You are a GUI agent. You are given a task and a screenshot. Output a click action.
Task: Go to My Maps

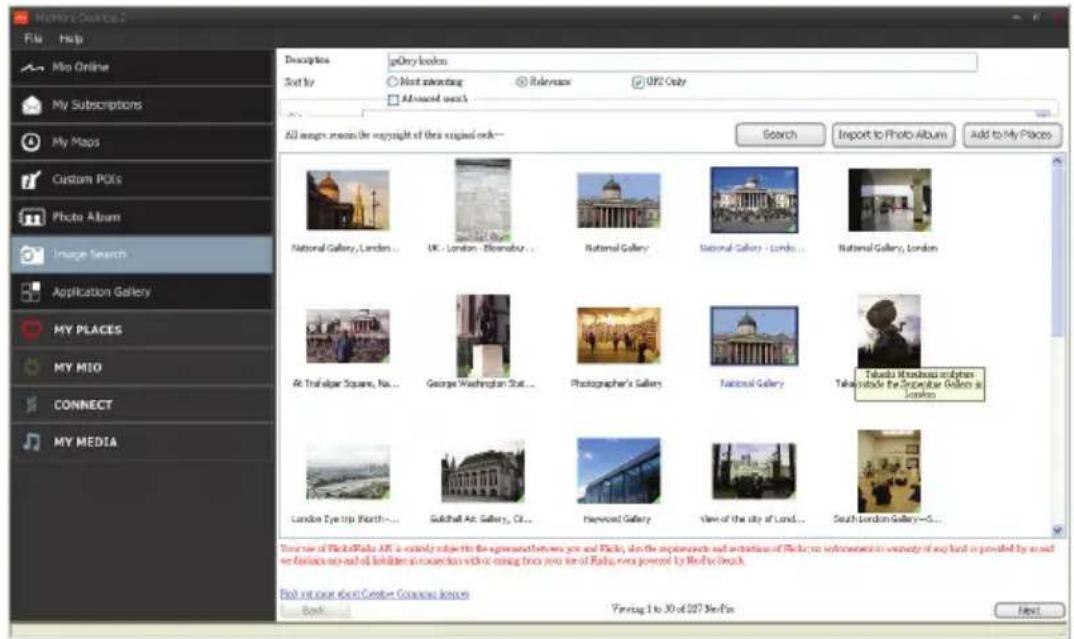point(142,142)
